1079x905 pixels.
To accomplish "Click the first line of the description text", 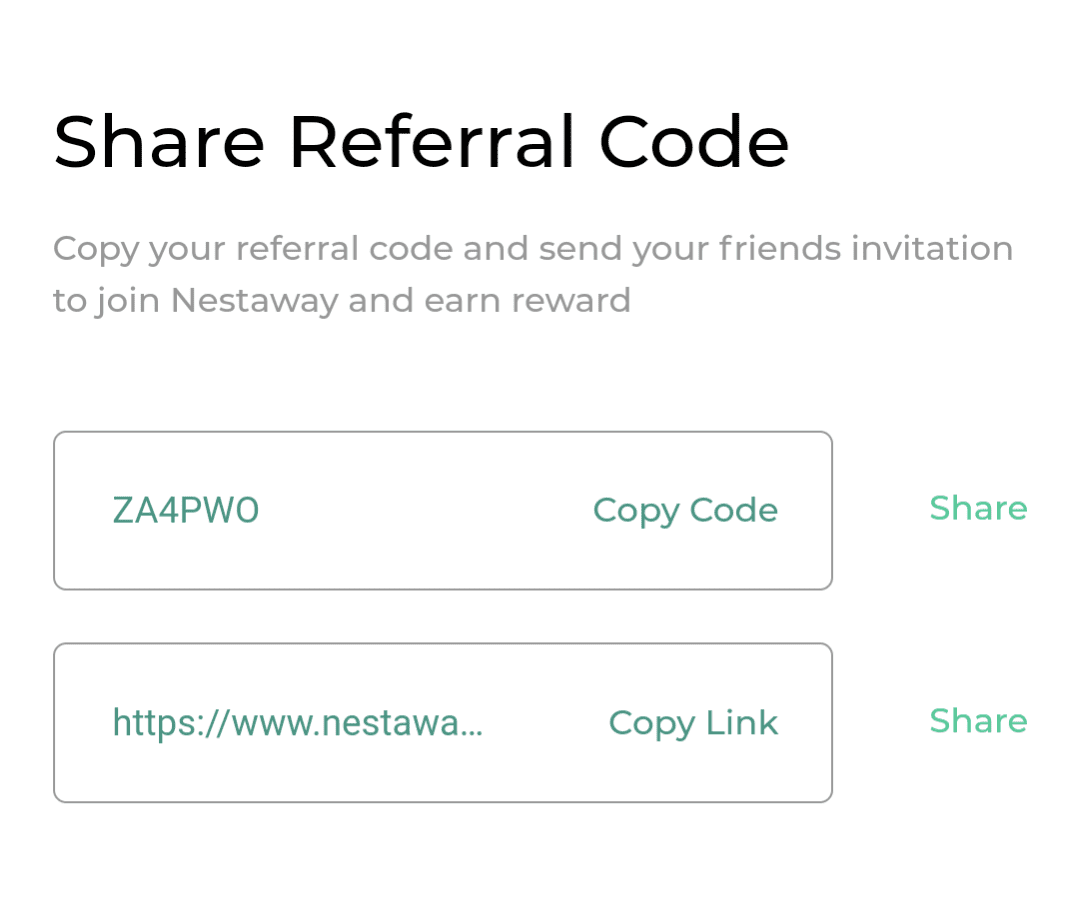I will [532, 248].
